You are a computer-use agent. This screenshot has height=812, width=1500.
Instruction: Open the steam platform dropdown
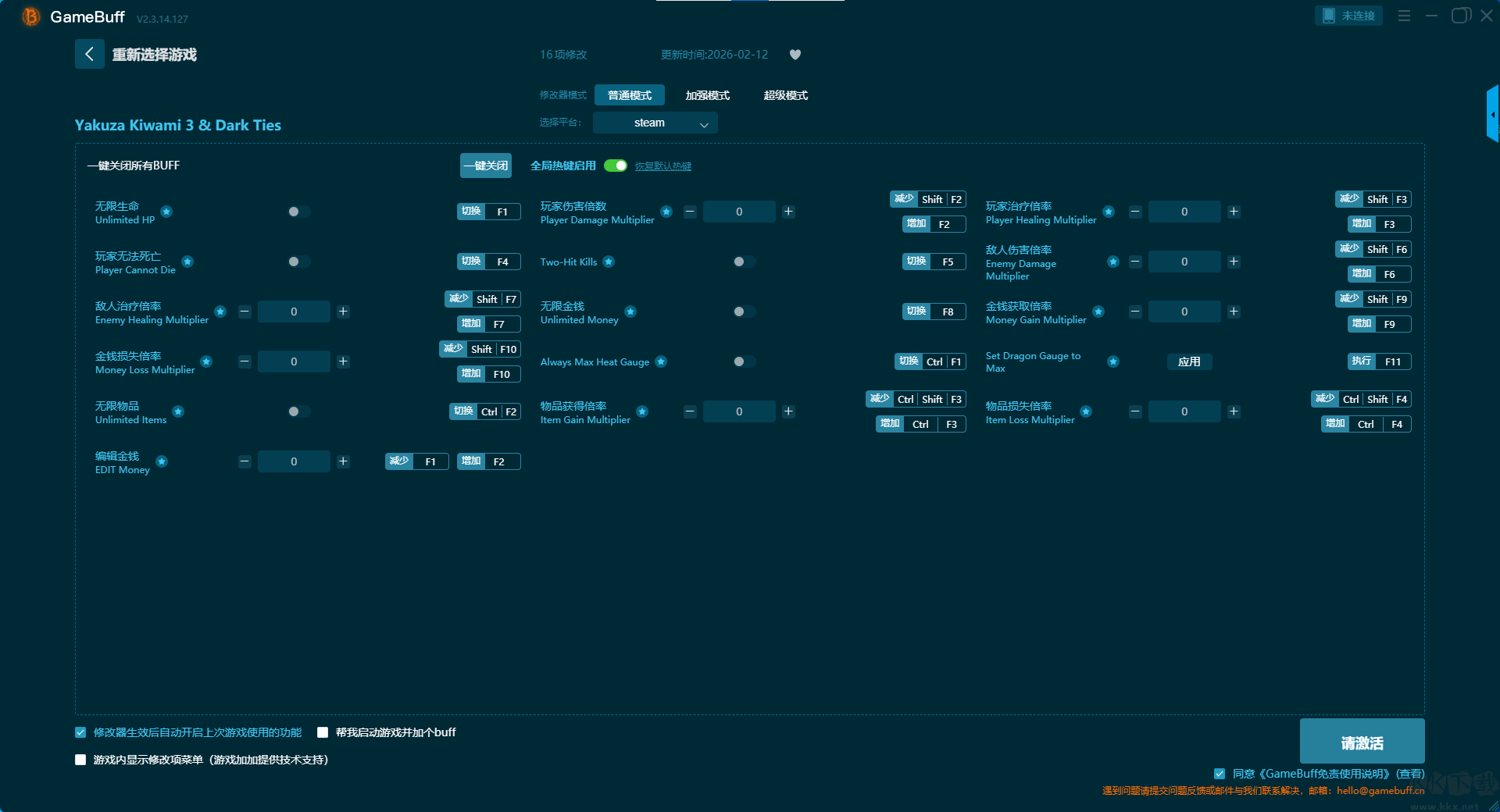click(x=655, y=123)
